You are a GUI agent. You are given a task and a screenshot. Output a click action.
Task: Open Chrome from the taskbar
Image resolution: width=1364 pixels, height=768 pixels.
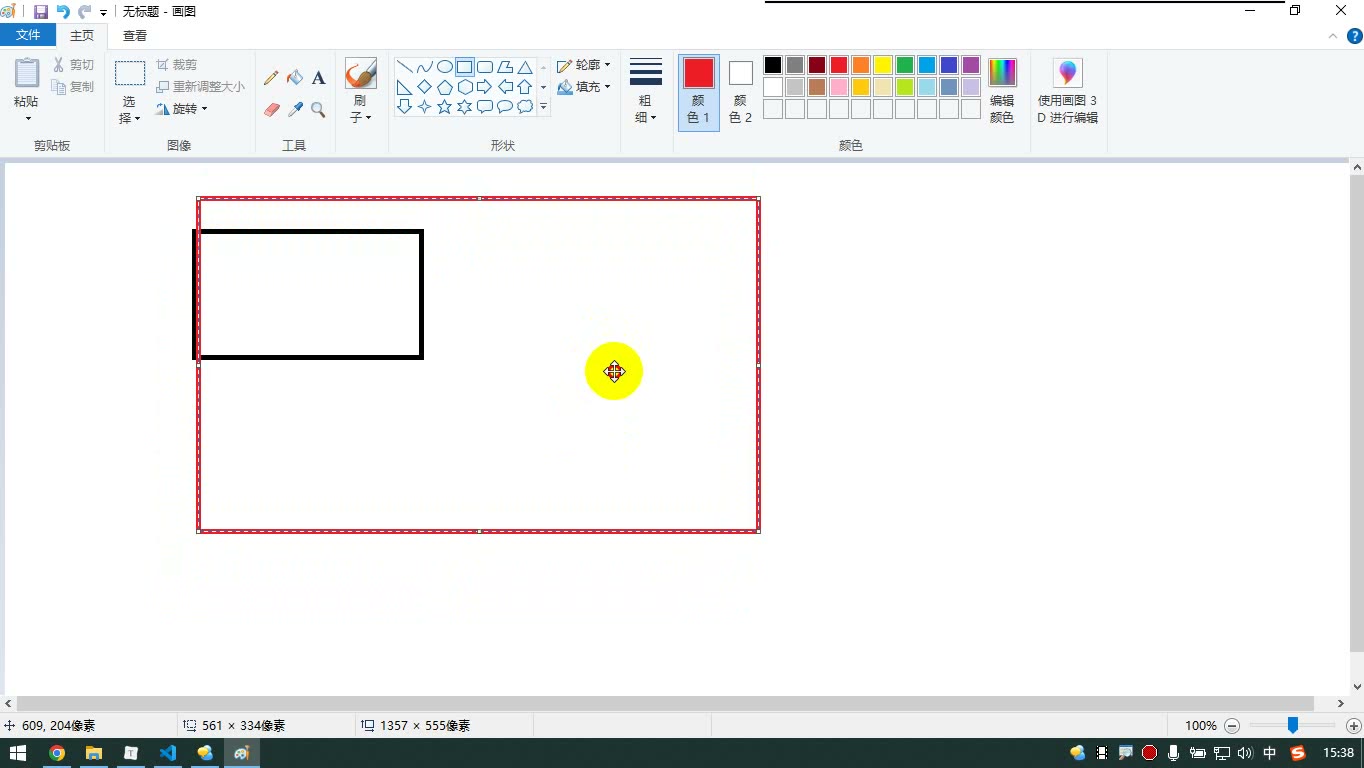tap(57, 753)
